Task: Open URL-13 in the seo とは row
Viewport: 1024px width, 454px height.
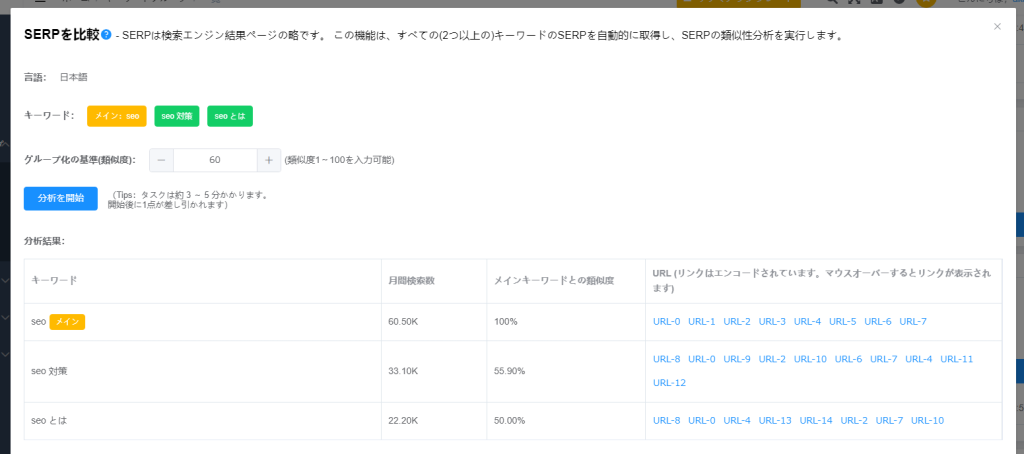Action: pyautogui.click(x=775, y=421)
